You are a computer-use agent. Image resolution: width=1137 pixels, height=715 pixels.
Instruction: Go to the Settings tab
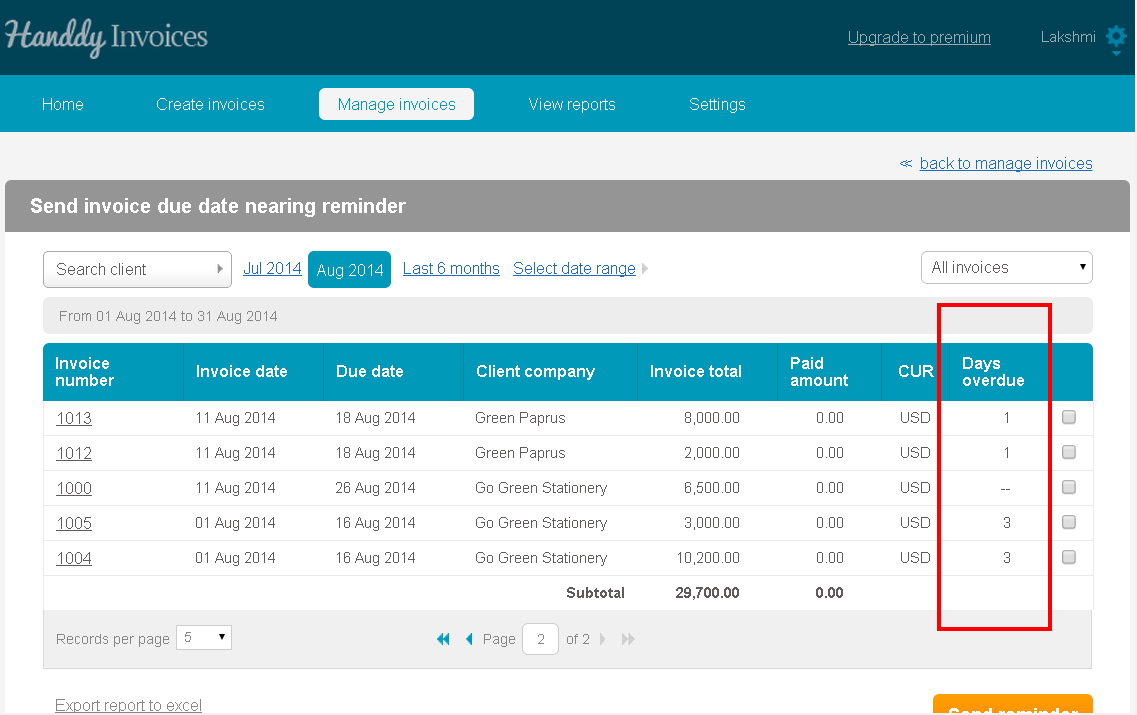(717, 104)
